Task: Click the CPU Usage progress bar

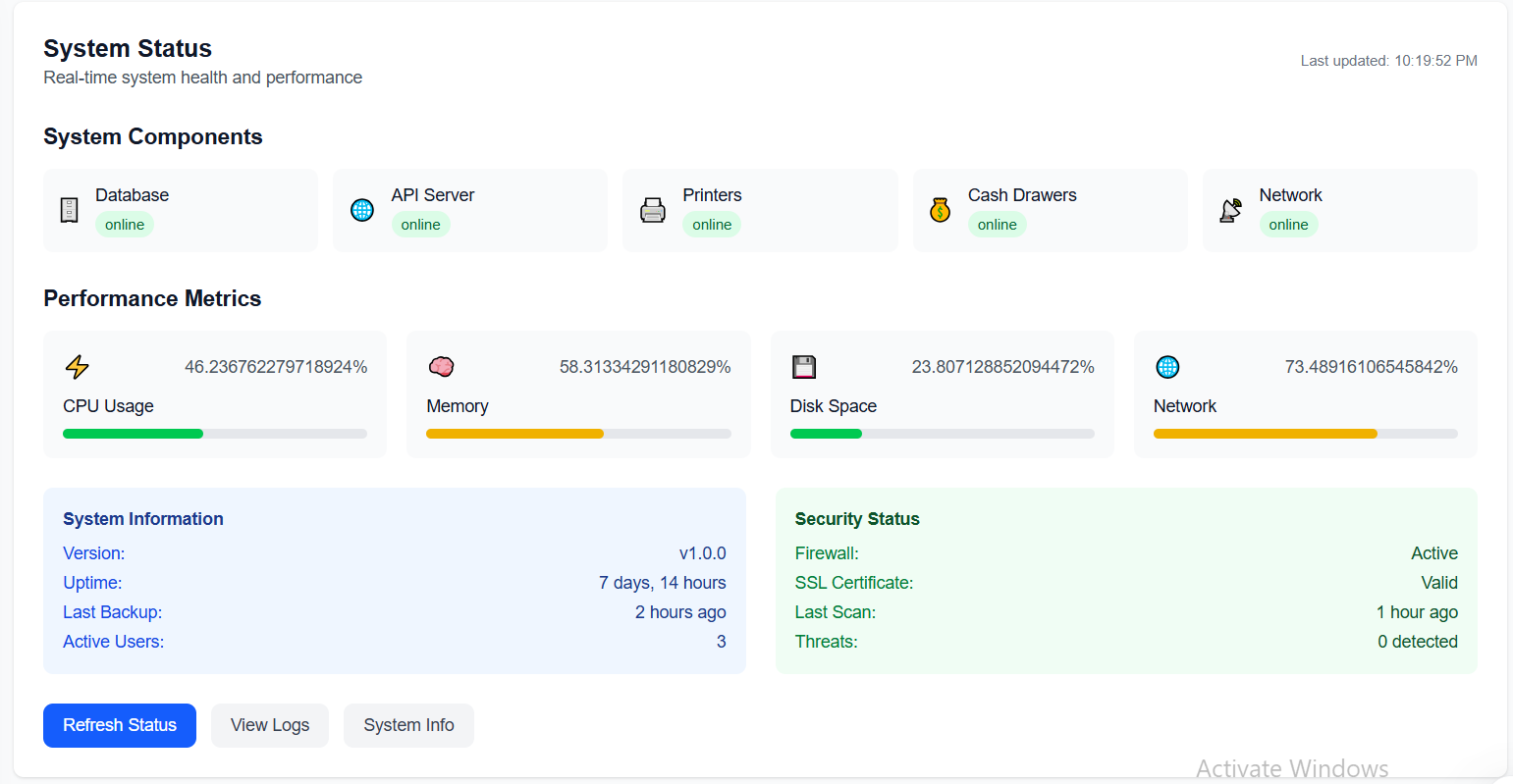Action: [214, 433]
